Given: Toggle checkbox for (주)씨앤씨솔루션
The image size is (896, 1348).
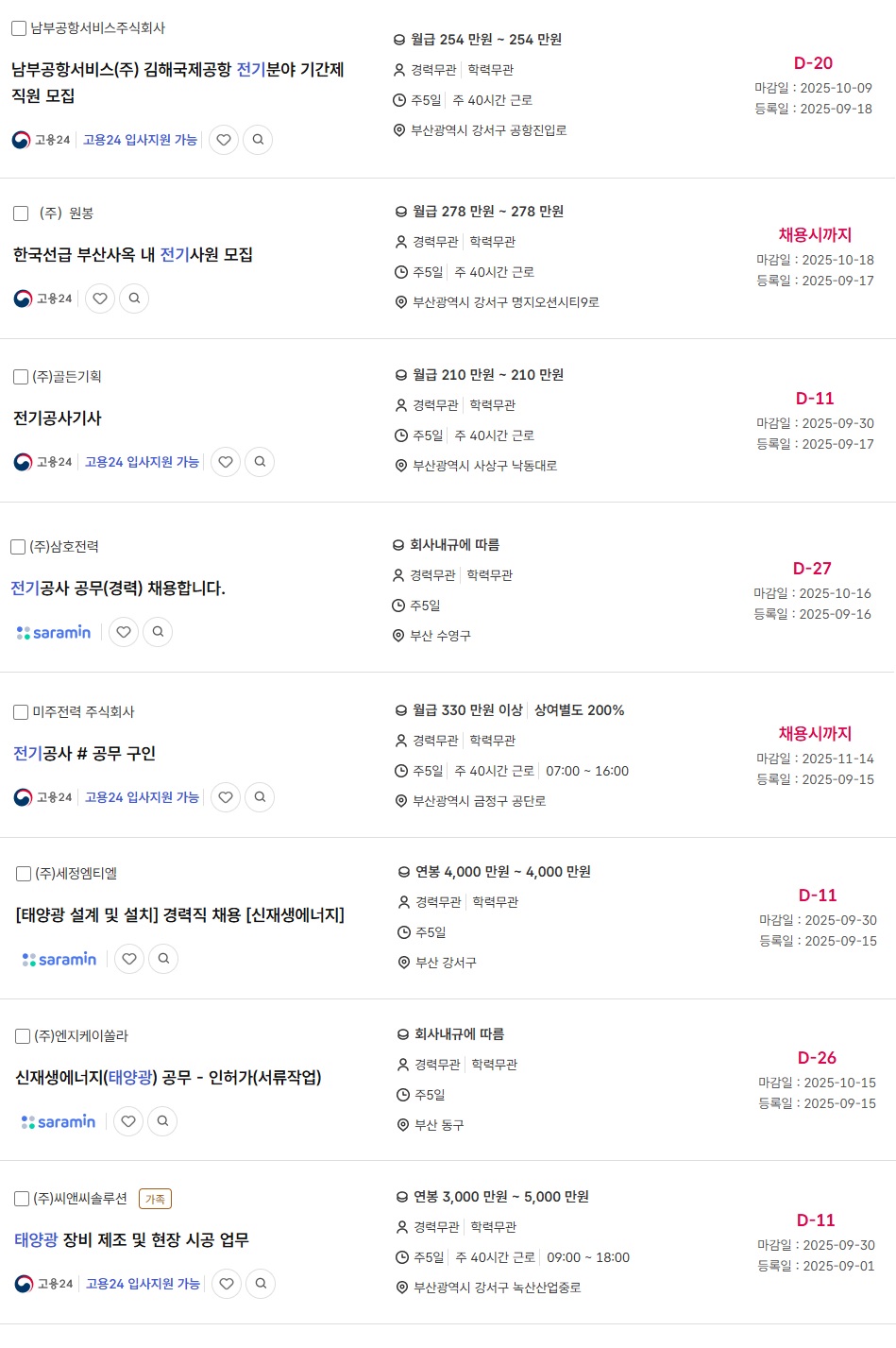Looking at the screenshot, I should pos(22,1199).
